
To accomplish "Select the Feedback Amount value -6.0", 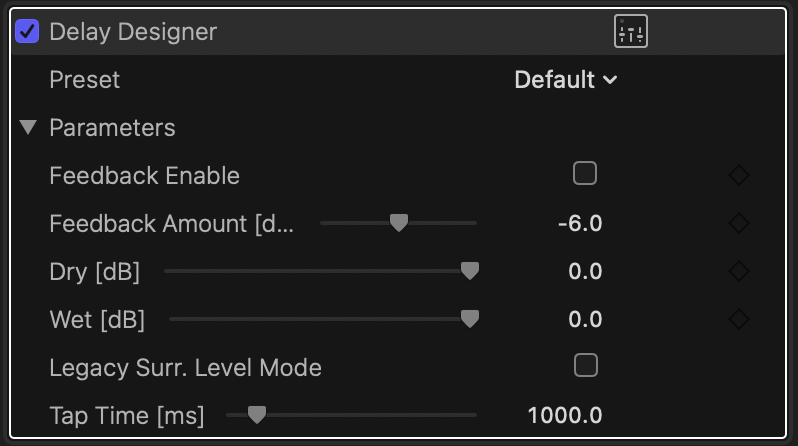I will (580, 224).
